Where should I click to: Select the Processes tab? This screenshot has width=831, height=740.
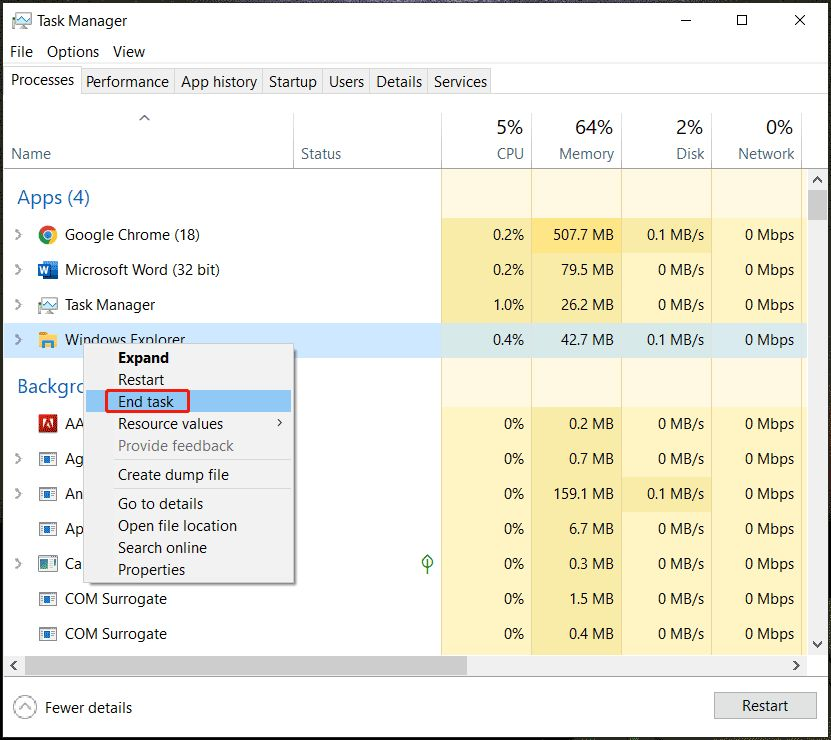click(42, 80)
